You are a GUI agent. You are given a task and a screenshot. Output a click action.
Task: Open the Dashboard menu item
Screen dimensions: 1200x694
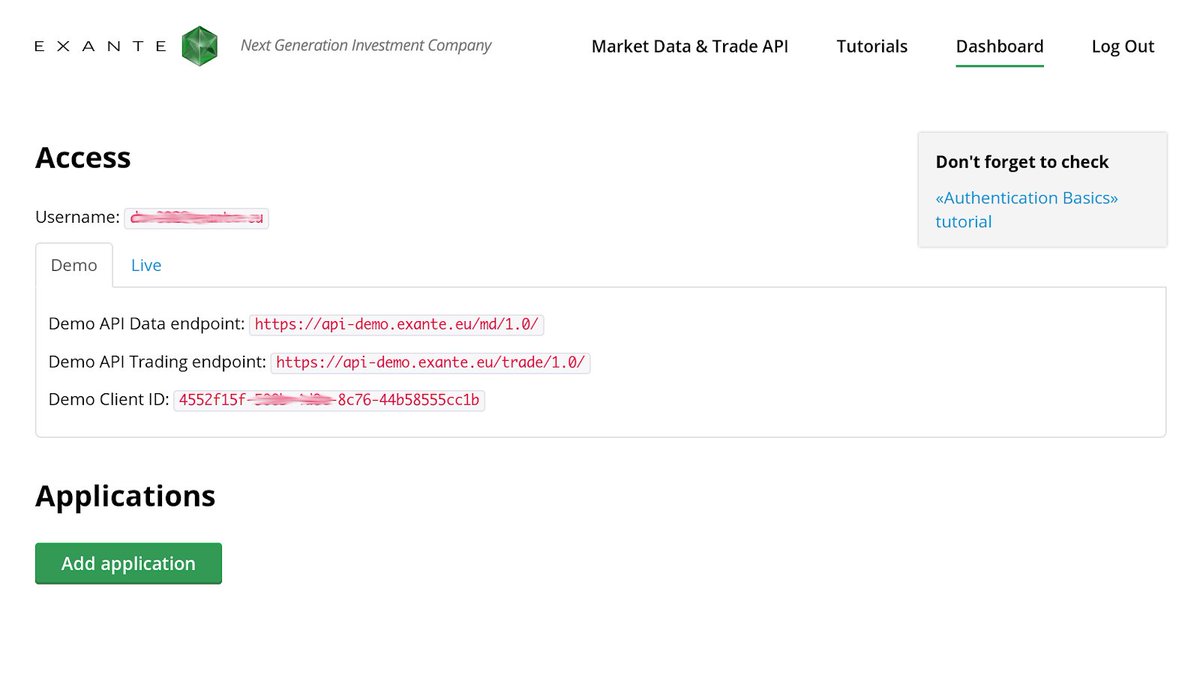(x=999, y=46)
